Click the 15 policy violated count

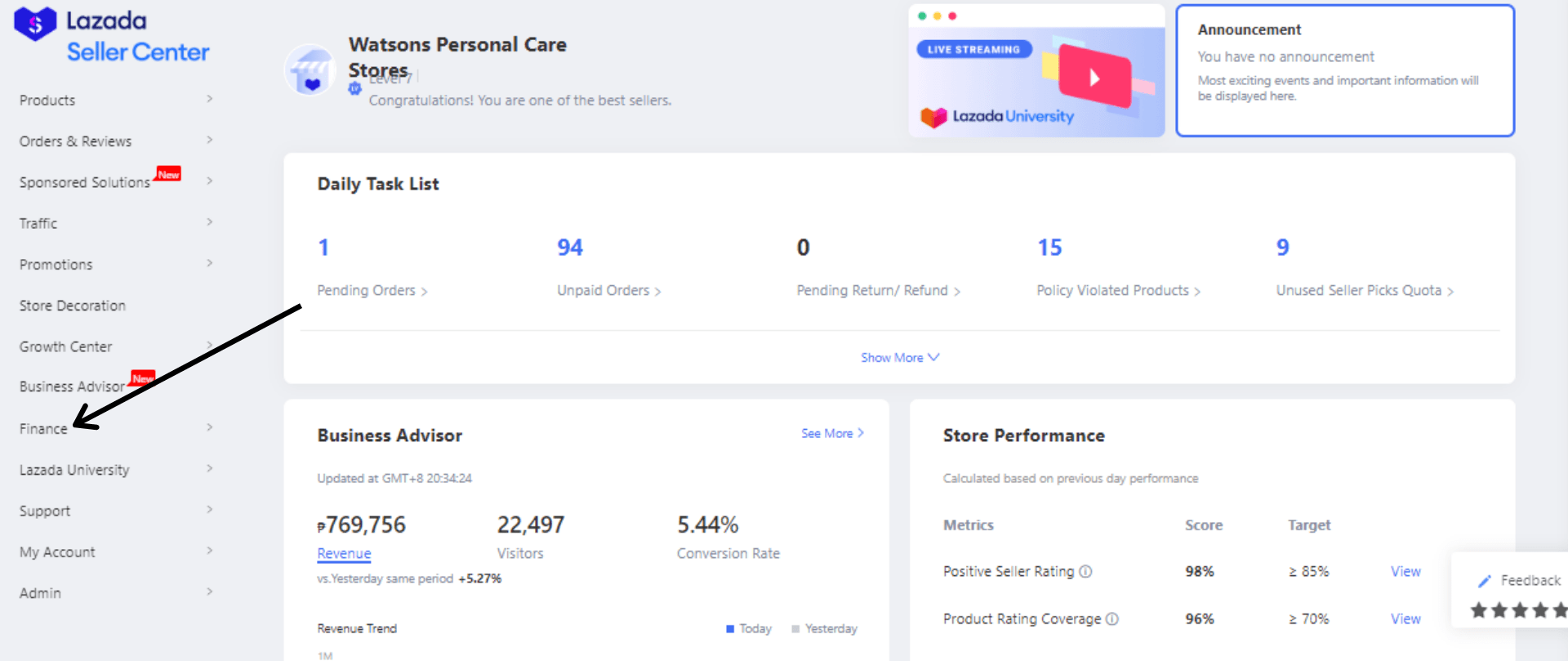(x=1049, y=248)
